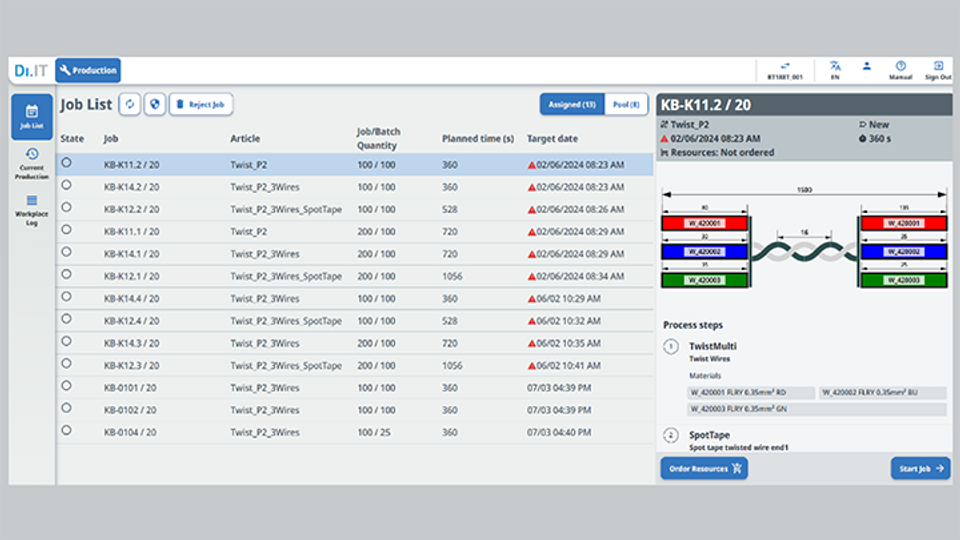Open the Workplace Log sidebar icon
Viewport: 960px width, 540px height.
coord(32,208)
